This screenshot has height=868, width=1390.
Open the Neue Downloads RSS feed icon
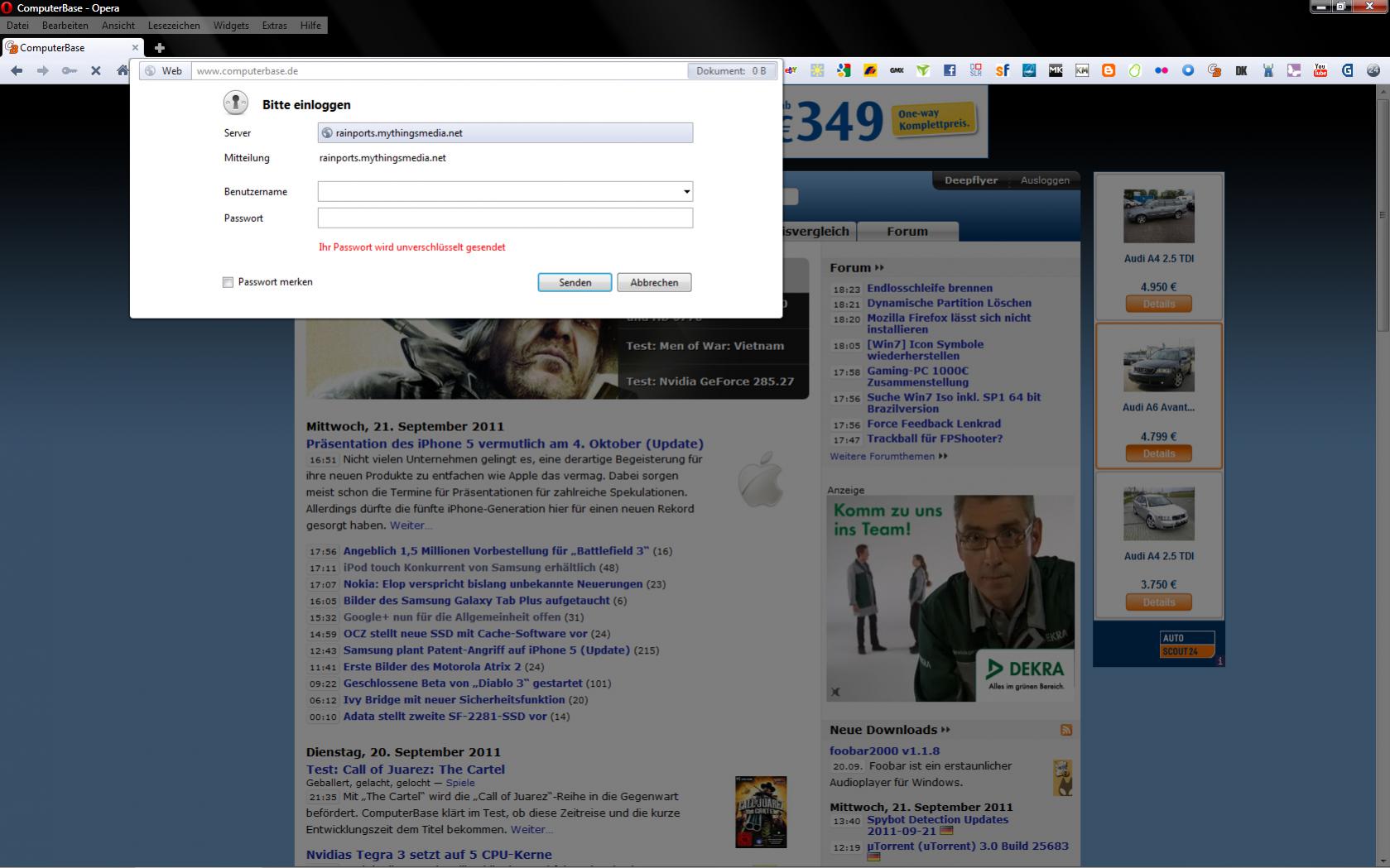coord(1066,730)
